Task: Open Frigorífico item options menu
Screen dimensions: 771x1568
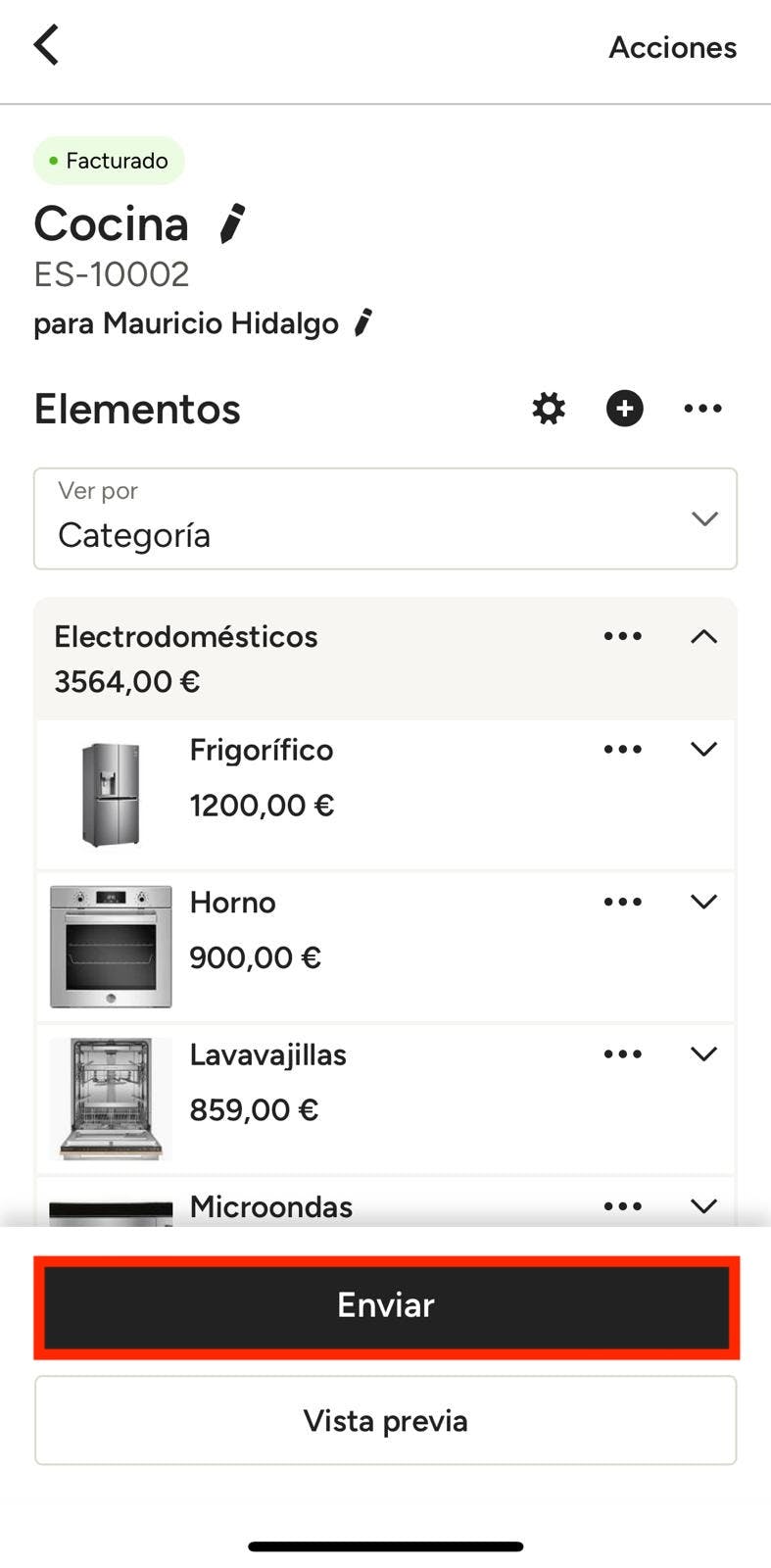Action: coord(623,750)
